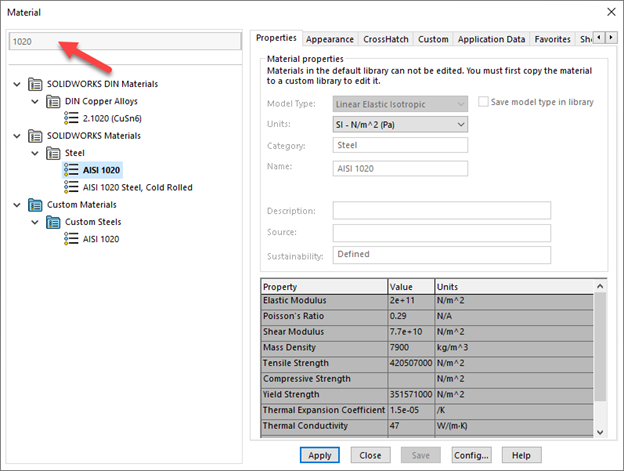The height and width of the screenshot is (471, 624).
Task: Click the DIN Copper Alloys folder icon
Action: click(53, 101)
